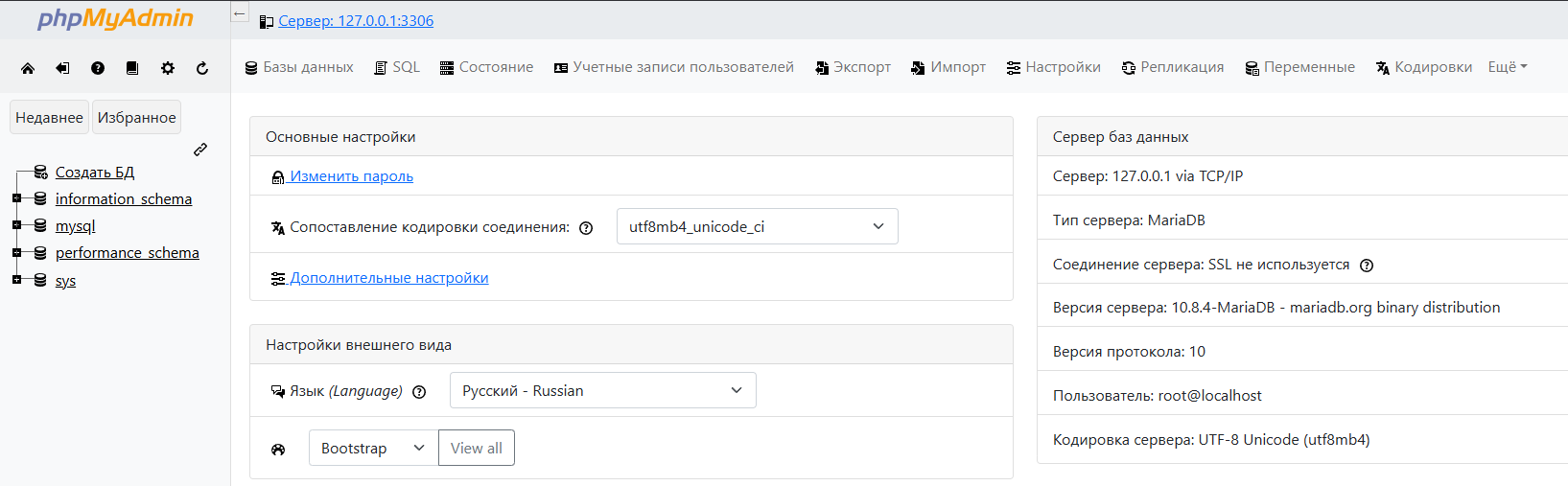Click database icon beside performance_schema

point(40,253)
